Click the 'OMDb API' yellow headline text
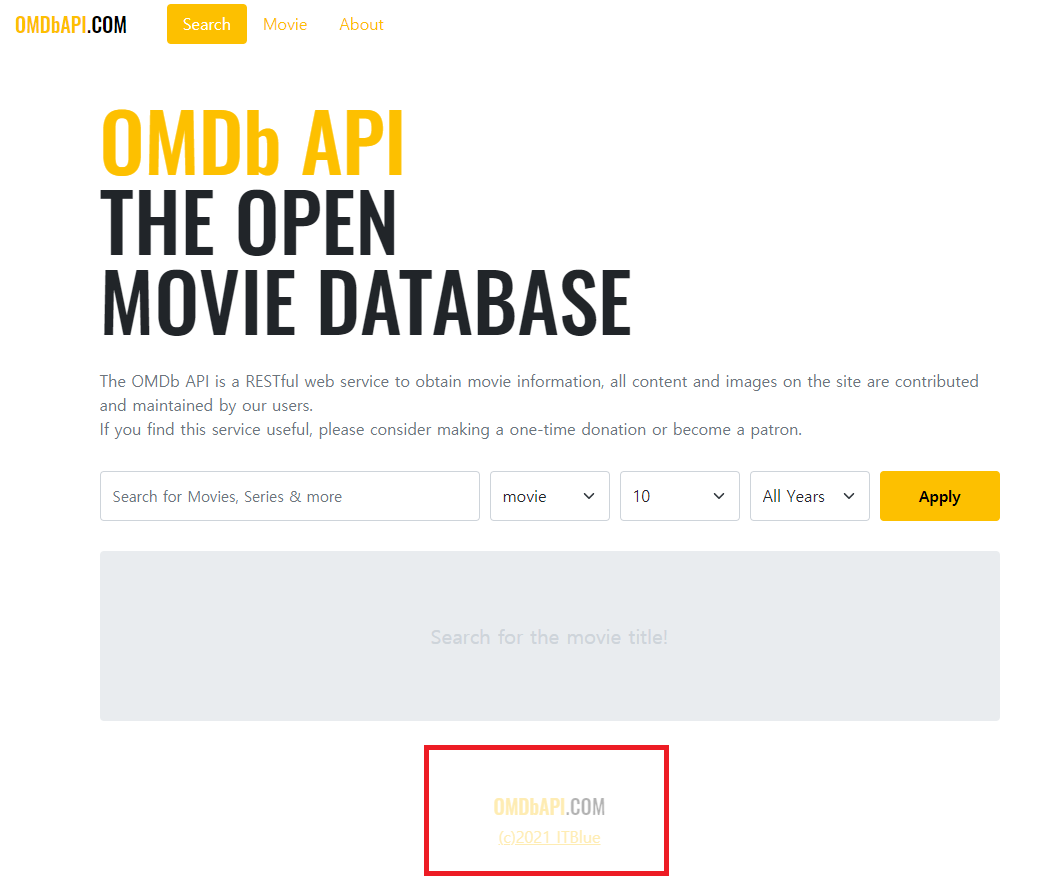 pyautogui.click(x=253, y=142)
